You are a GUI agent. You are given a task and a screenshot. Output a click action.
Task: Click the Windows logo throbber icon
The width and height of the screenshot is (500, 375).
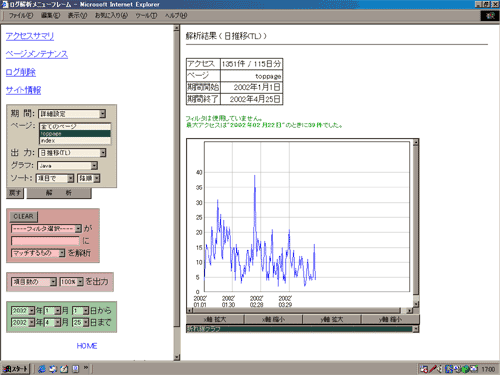pyautogui.click(x=490, y=16)
